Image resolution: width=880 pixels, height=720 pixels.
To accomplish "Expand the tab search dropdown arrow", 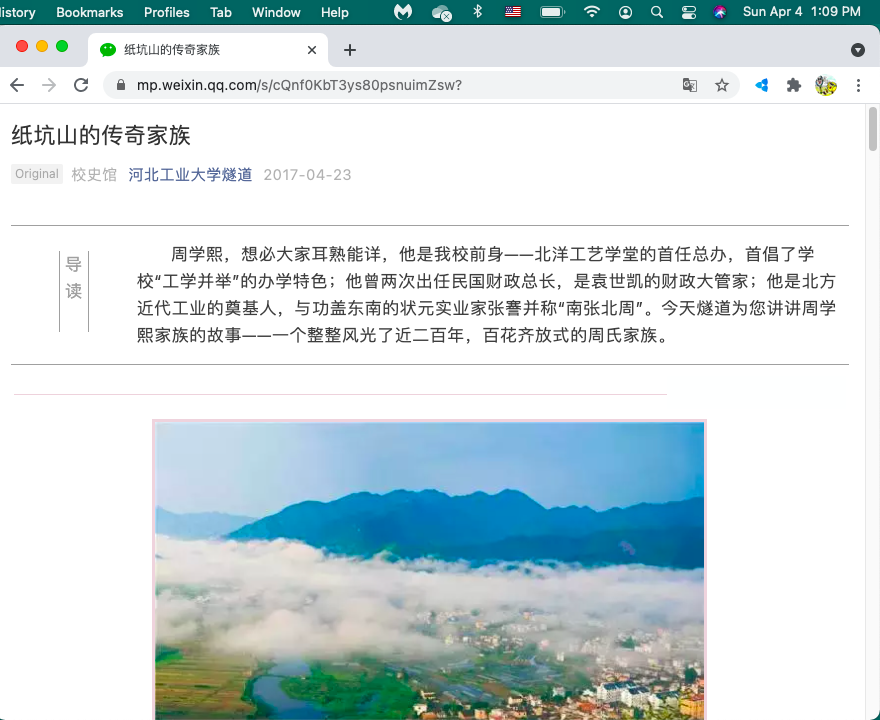I will coord(857,50).
